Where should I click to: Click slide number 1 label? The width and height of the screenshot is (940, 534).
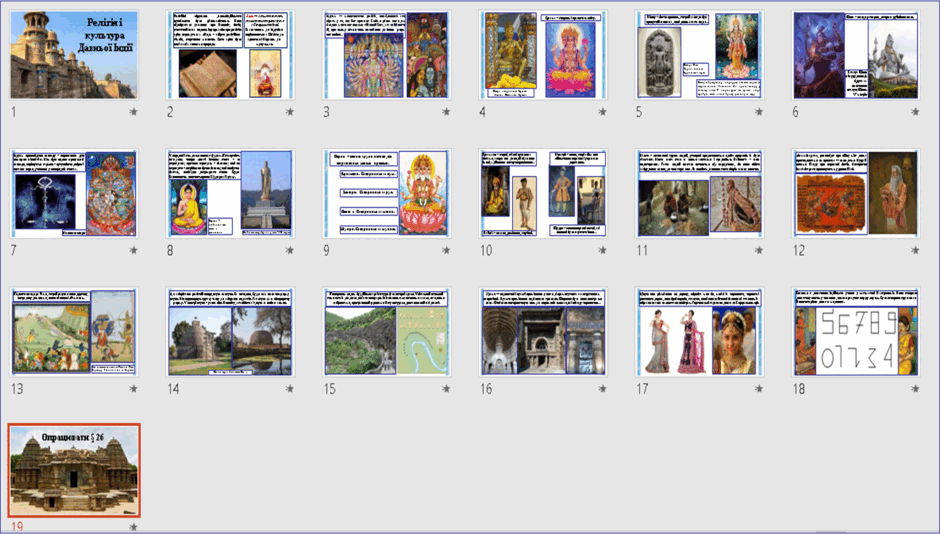[14, 112]
